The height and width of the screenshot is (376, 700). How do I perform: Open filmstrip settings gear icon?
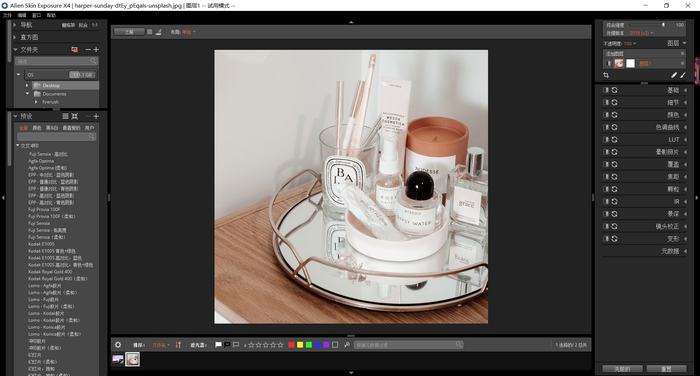(x=118, y=345)
